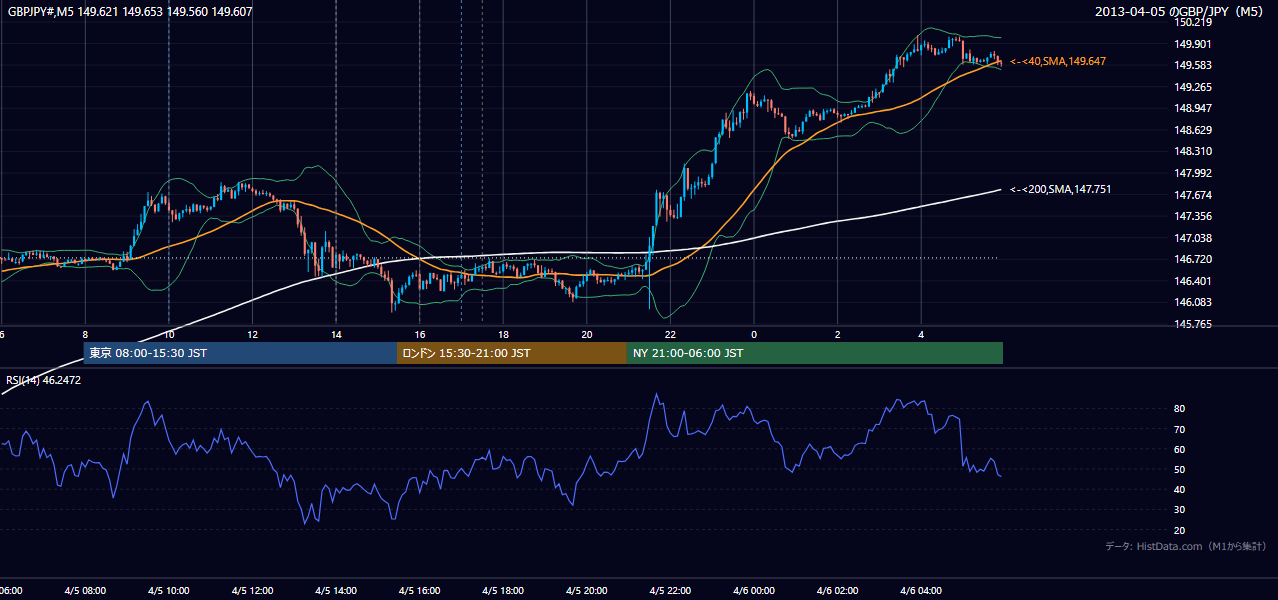
Task: Click price axis label 148.310
Action: click(1195, 151)
